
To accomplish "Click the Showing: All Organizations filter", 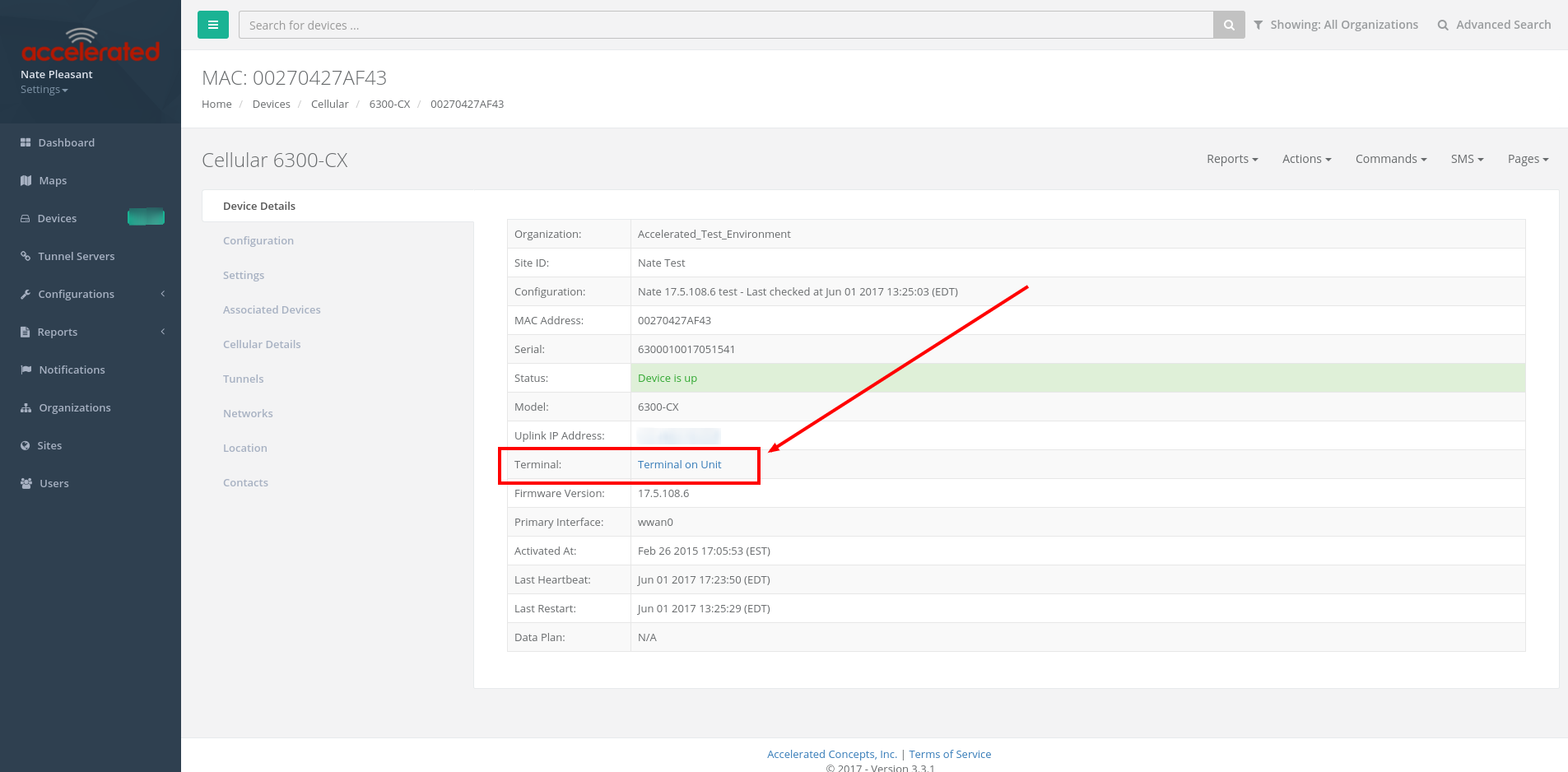I will click(1335, 25).
